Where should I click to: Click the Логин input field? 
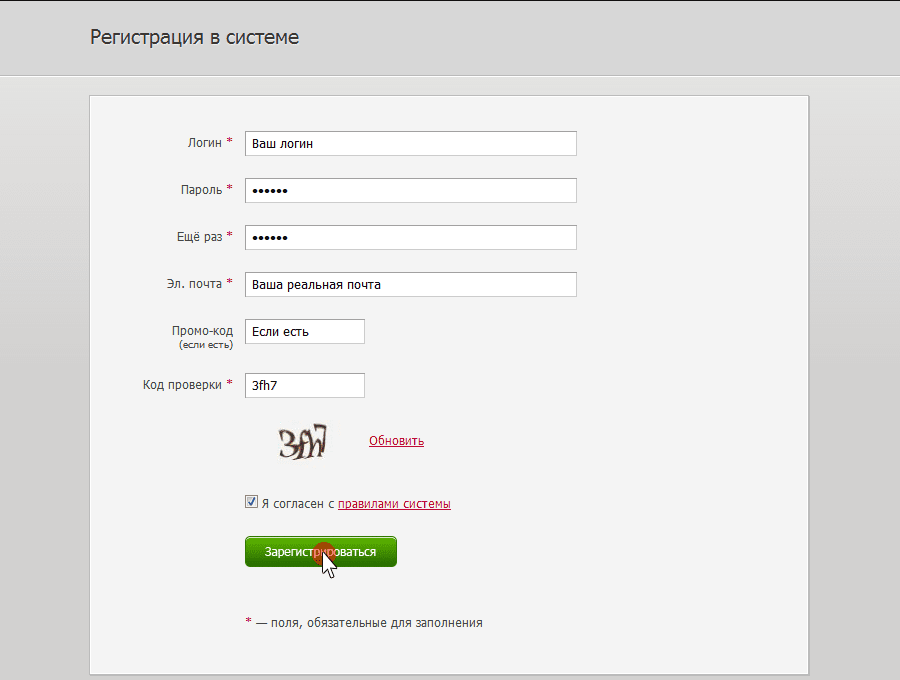(410, 143)
